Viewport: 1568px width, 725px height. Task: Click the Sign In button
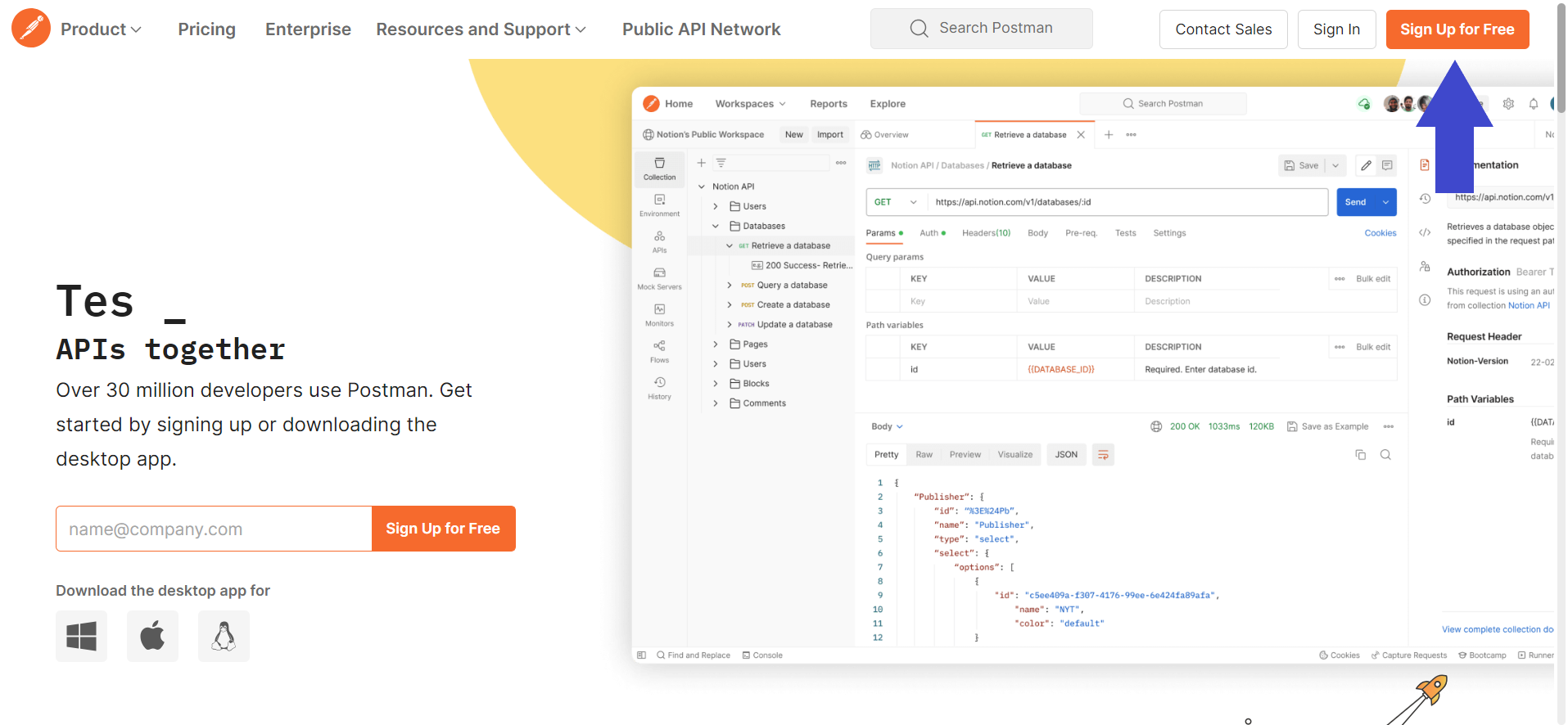pos(1336,29)
